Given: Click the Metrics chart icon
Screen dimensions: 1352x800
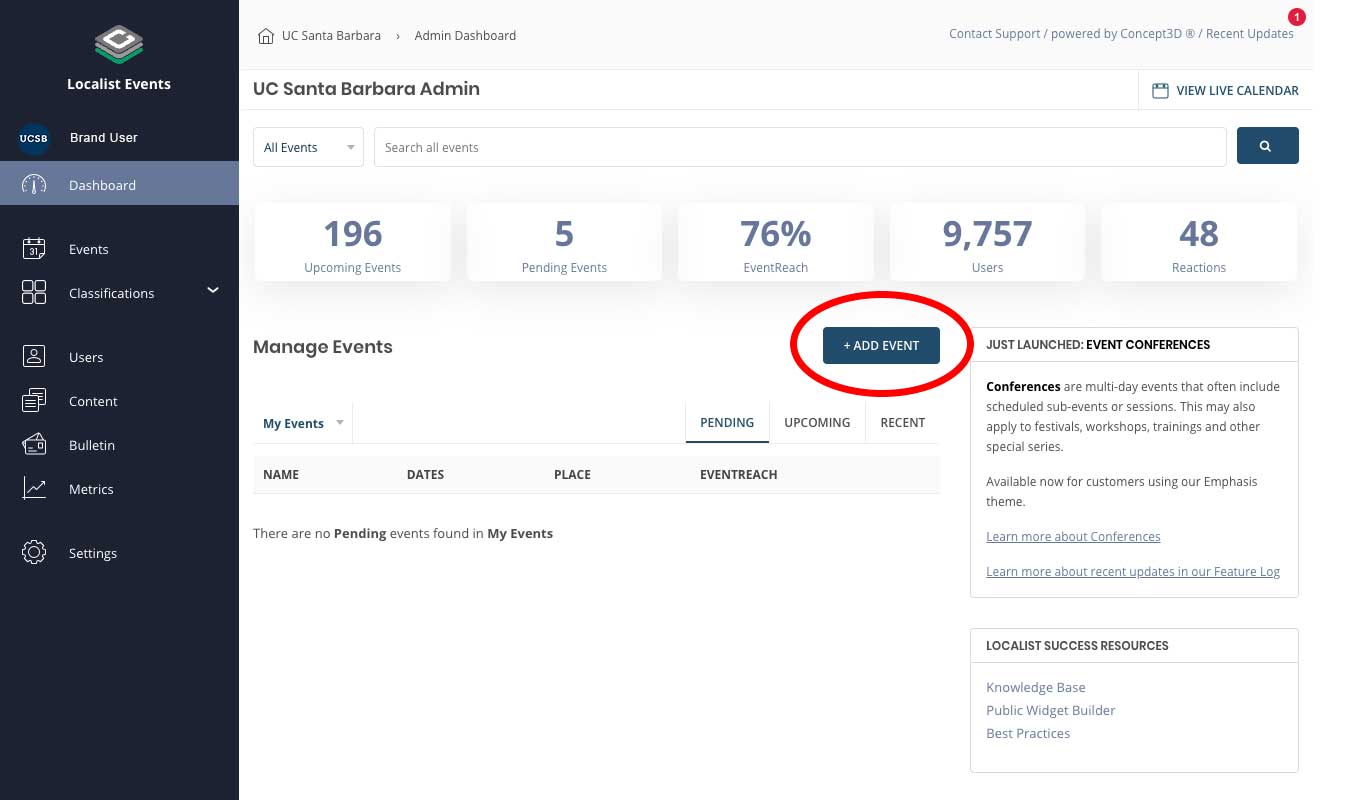Looking at the screenshot, I should click(34, 489).
